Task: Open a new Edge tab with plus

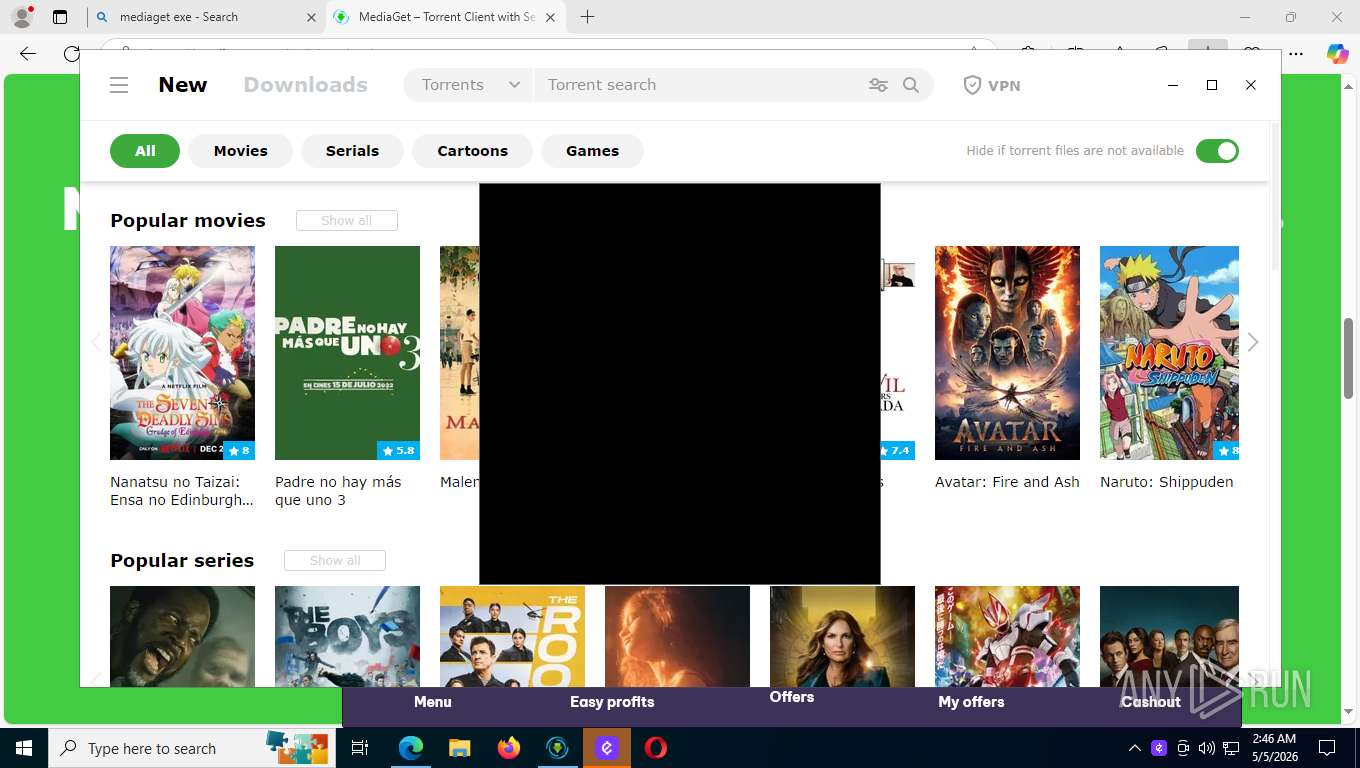Action: coord(588,17)
